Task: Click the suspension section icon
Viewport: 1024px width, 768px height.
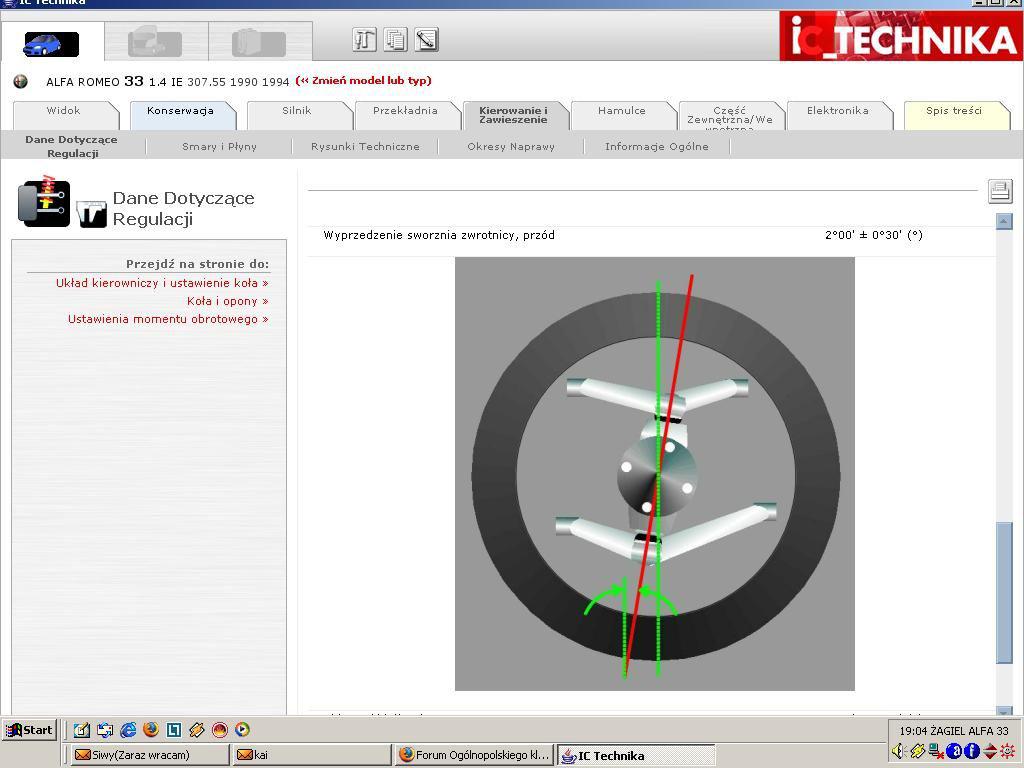Action: (x=43, y=202)
